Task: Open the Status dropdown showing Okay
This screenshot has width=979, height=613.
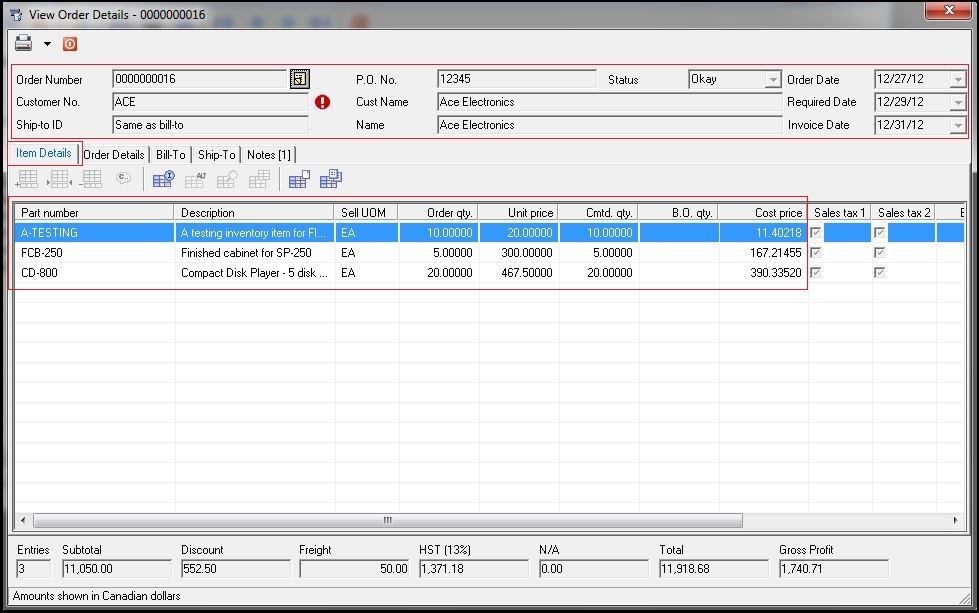Action: (x=772, y=79)
